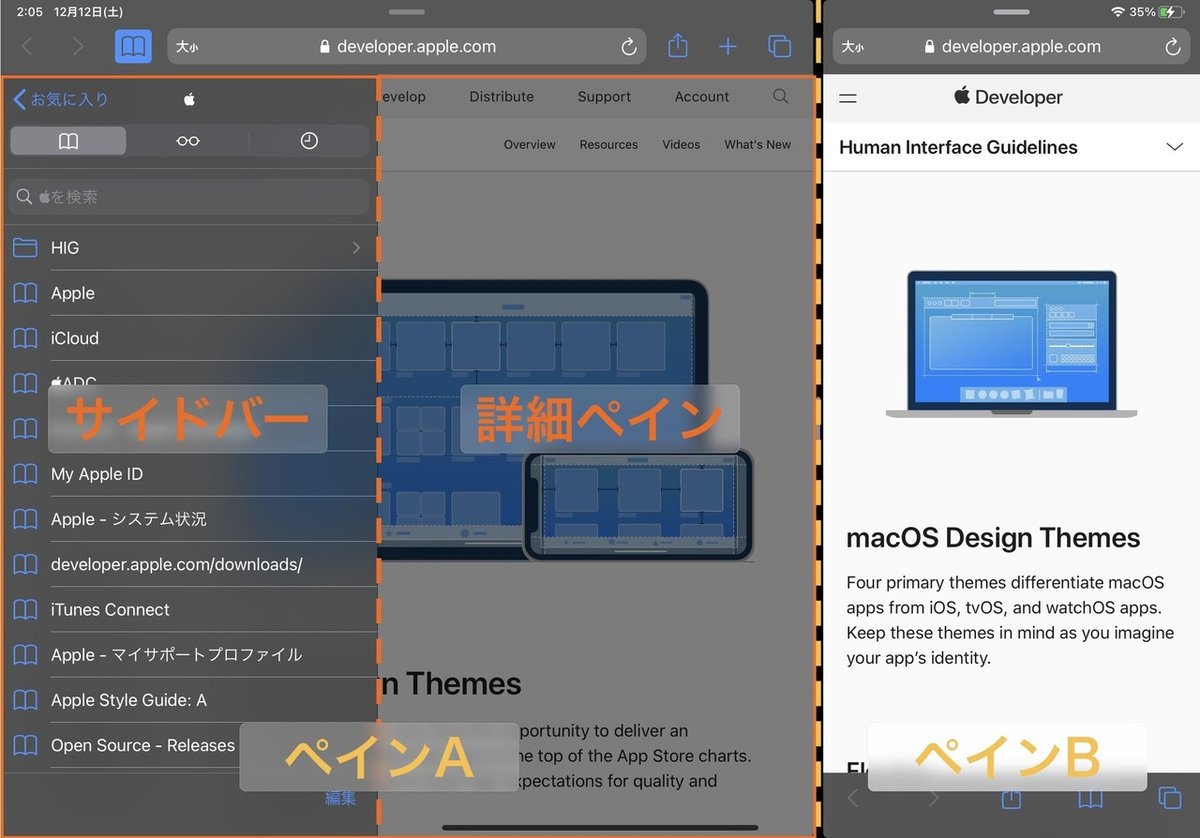The width and height of the screenshot is (1200, 838).
Task: Open Distribute in the website navigation
Action: click(501, 97)
